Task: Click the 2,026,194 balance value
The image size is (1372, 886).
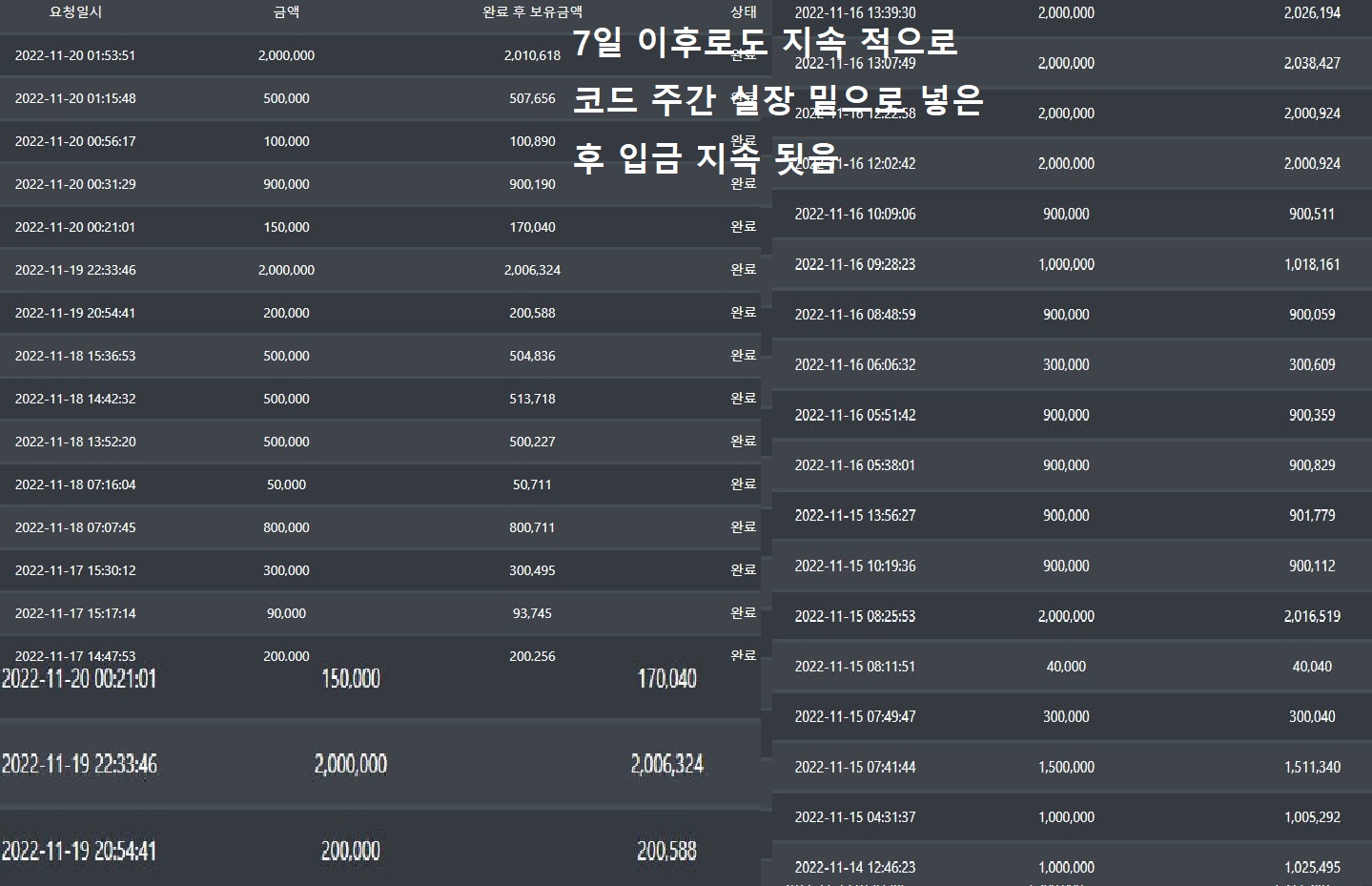Action: [x=1311, y=13]
